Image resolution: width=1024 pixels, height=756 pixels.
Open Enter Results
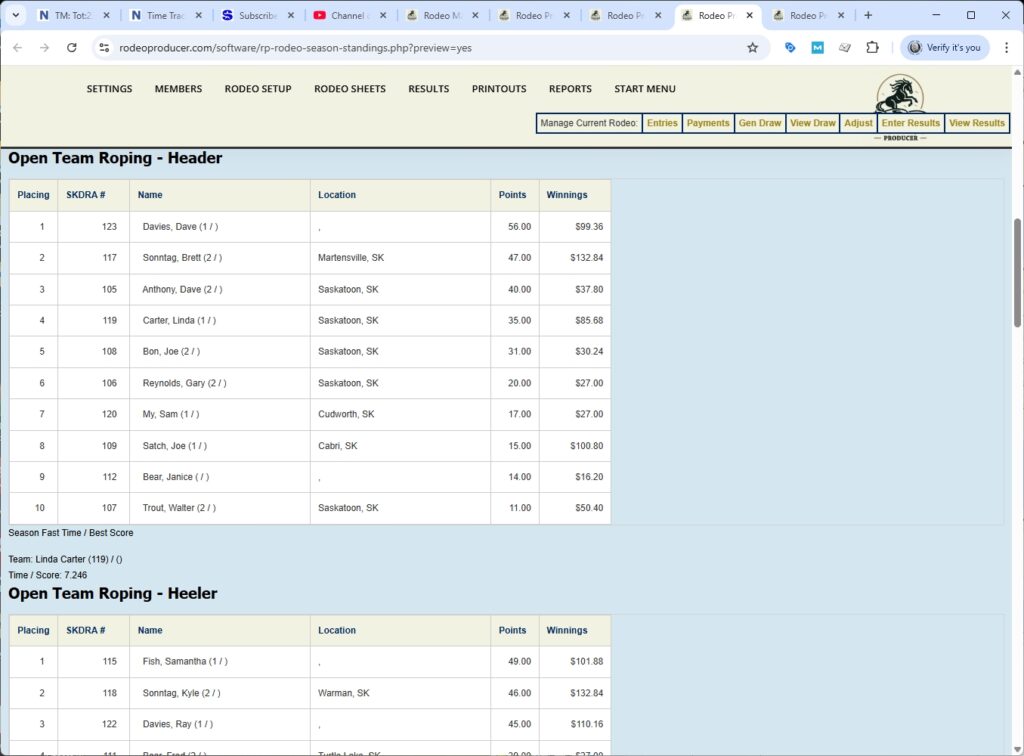pos(910,122)
